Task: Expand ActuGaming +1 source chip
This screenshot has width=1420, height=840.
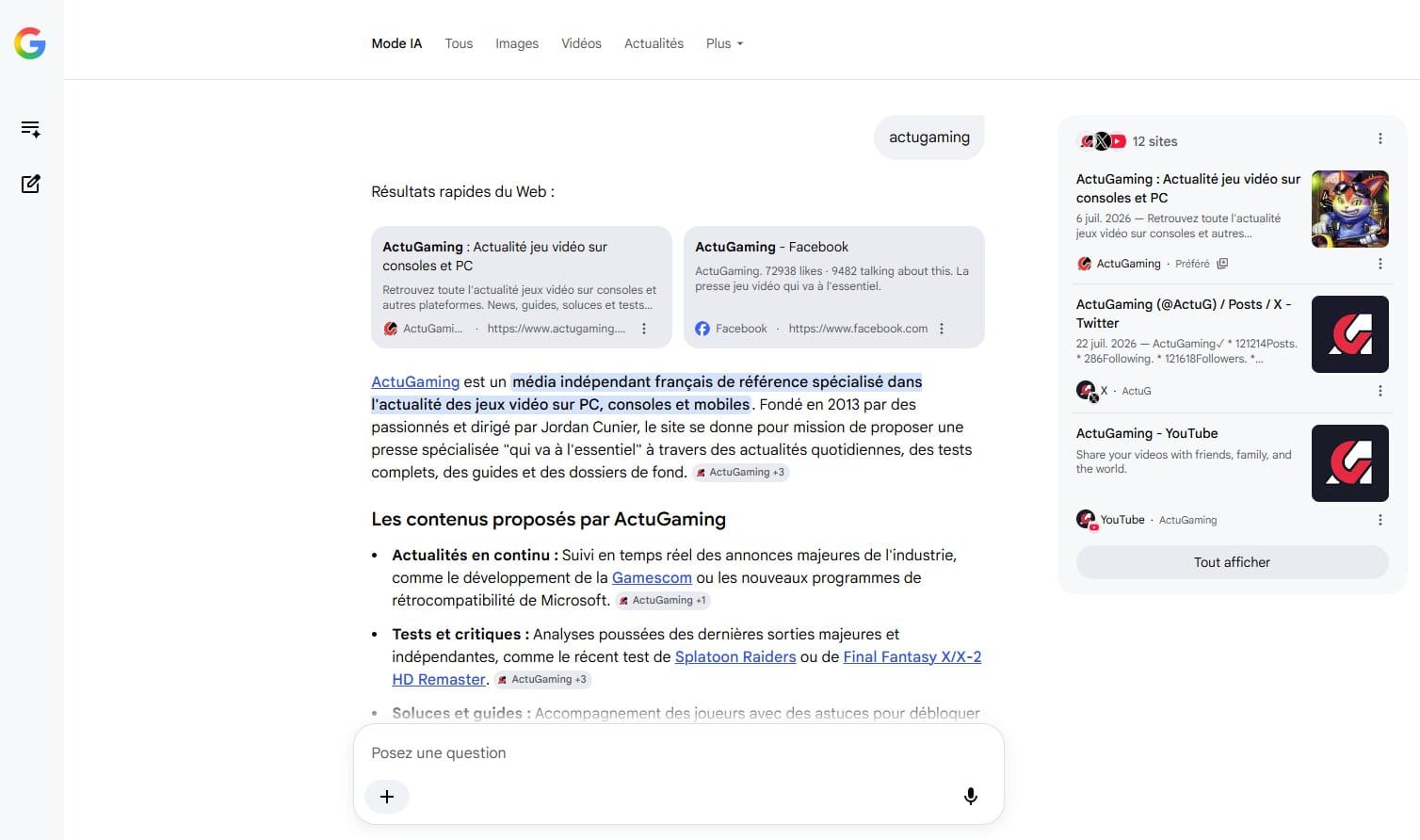Action: (x=662, y=601)
